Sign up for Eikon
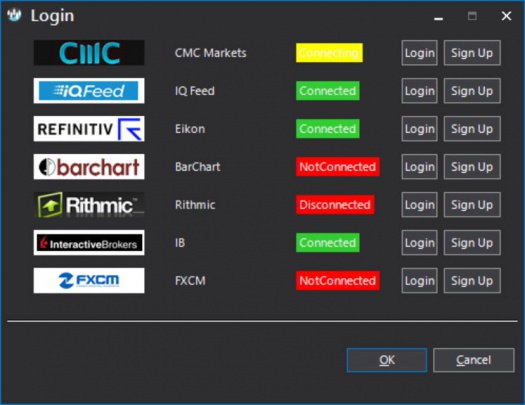The width and height of the screenshot is (525, 405). tap(472, 129)
